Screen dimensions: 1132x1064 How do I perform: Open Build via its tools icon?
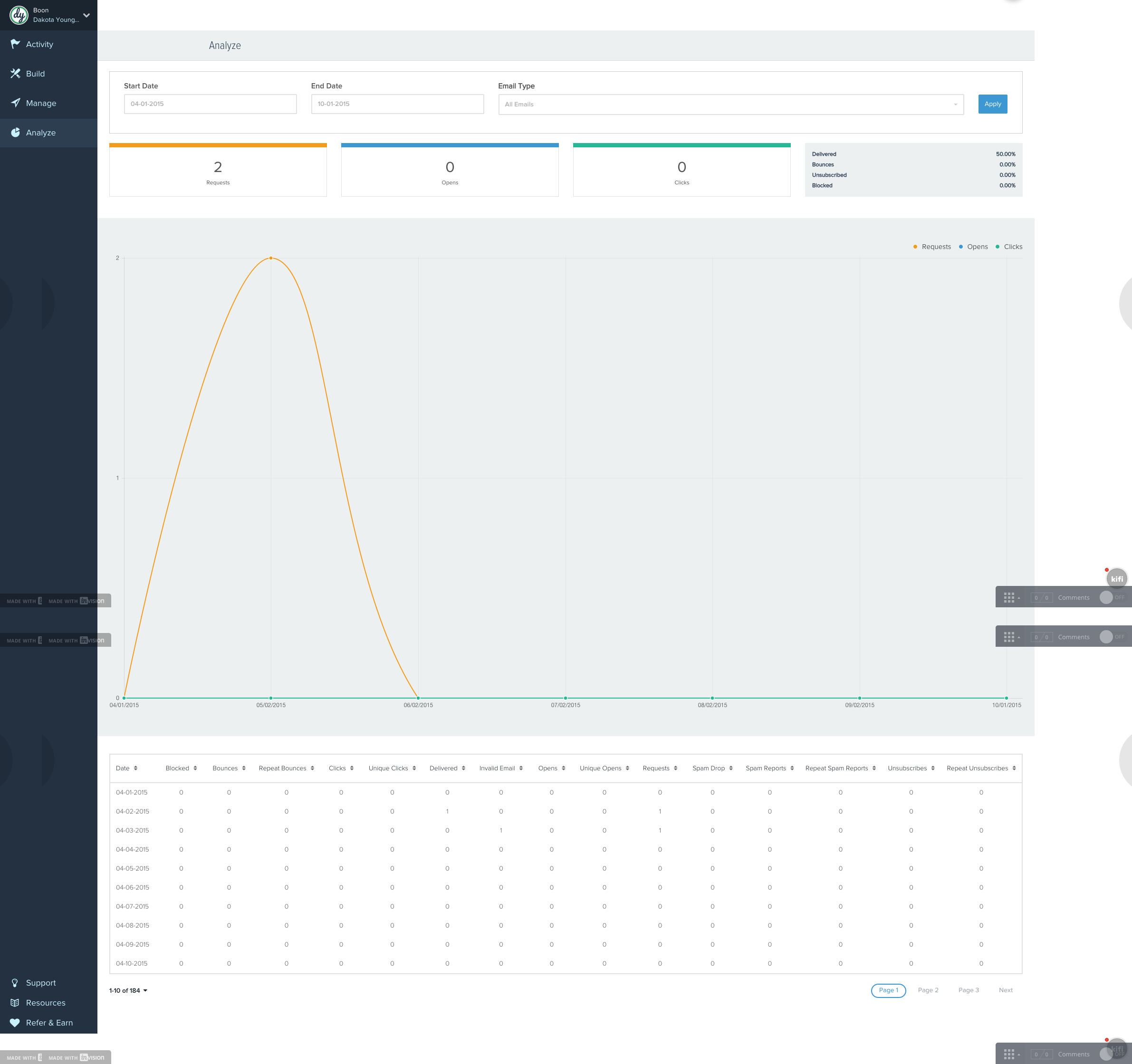pos(15,74)
